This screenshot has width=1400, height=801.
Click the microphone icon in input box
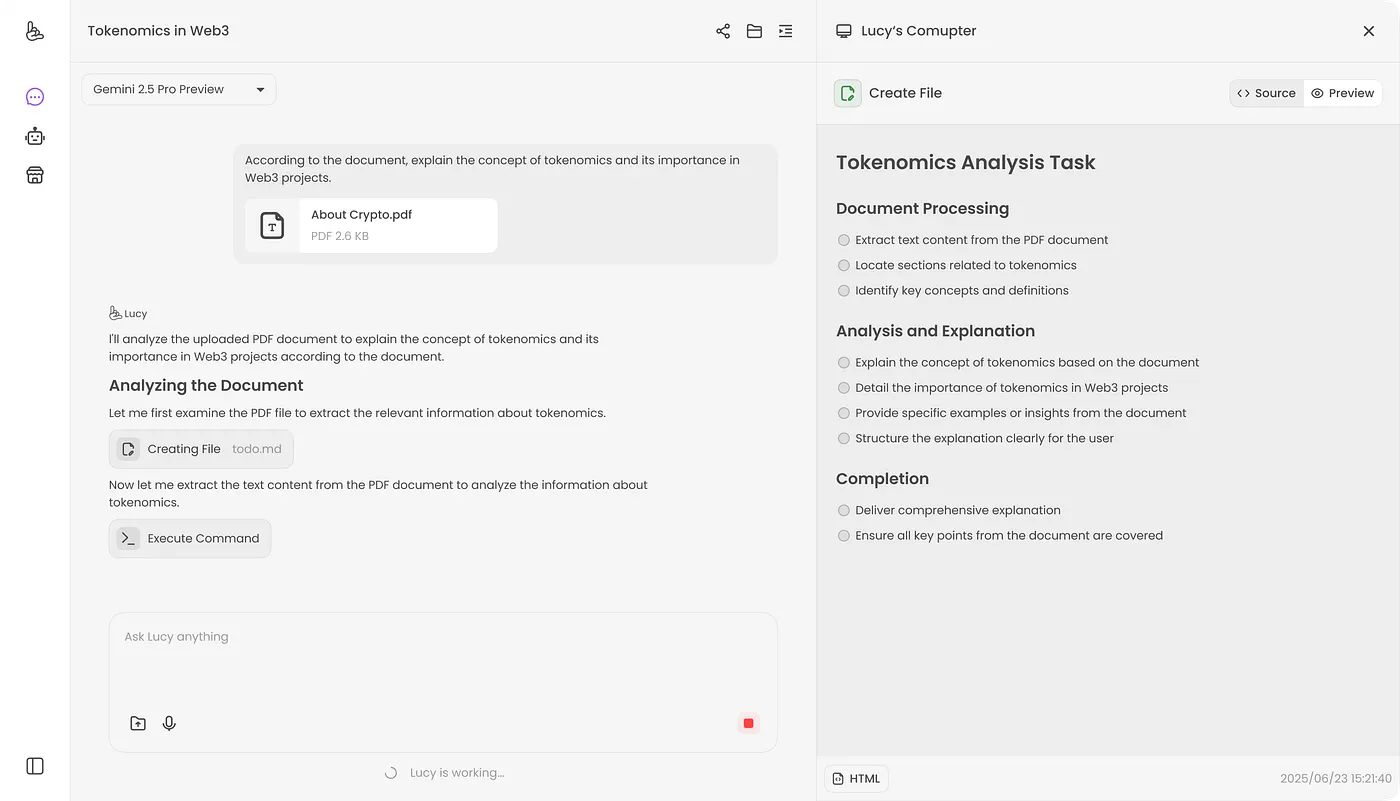point(169,723)
